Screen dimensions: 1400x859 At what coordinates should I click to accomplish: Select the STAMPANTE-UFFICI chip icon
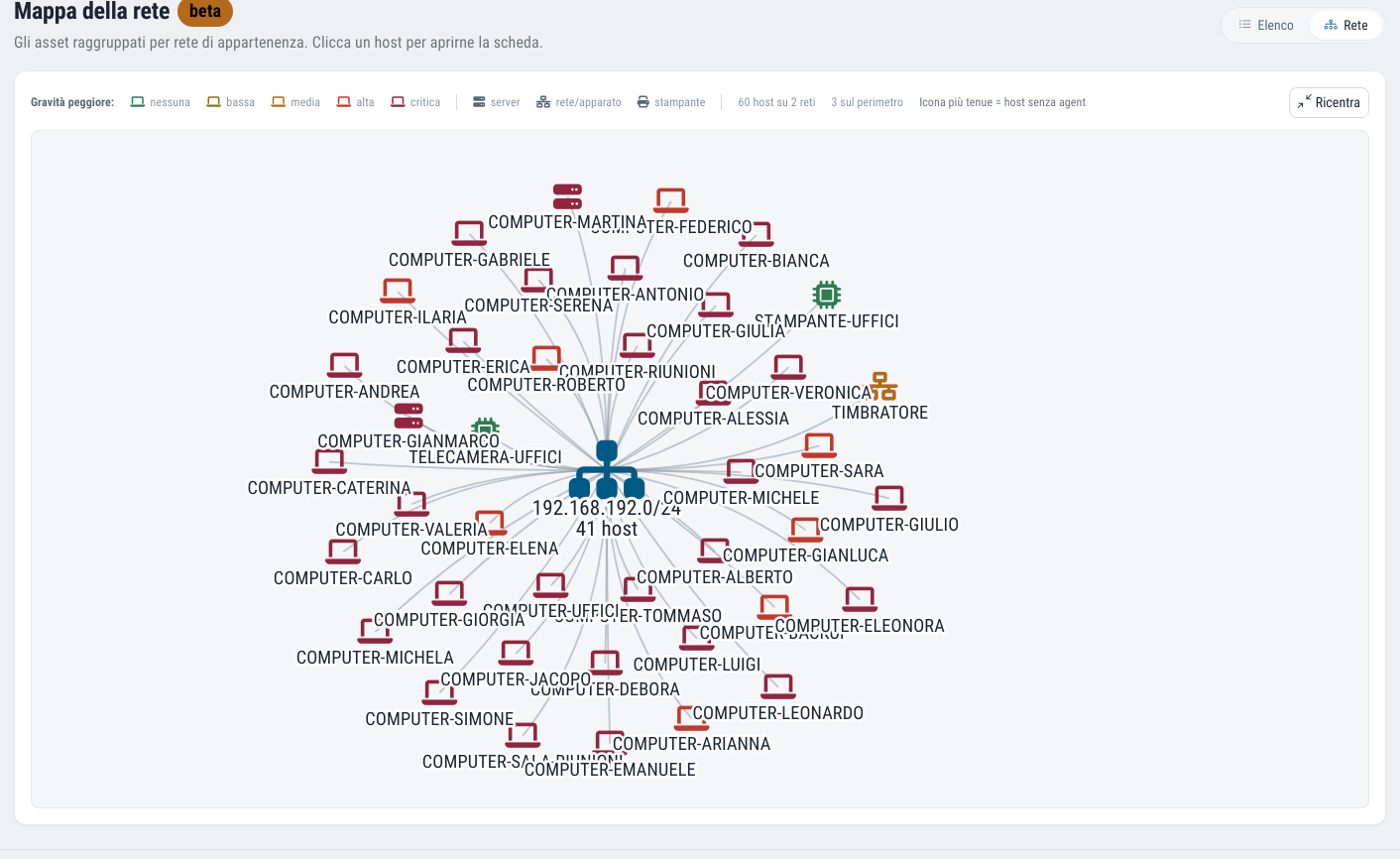pos(826,295)
